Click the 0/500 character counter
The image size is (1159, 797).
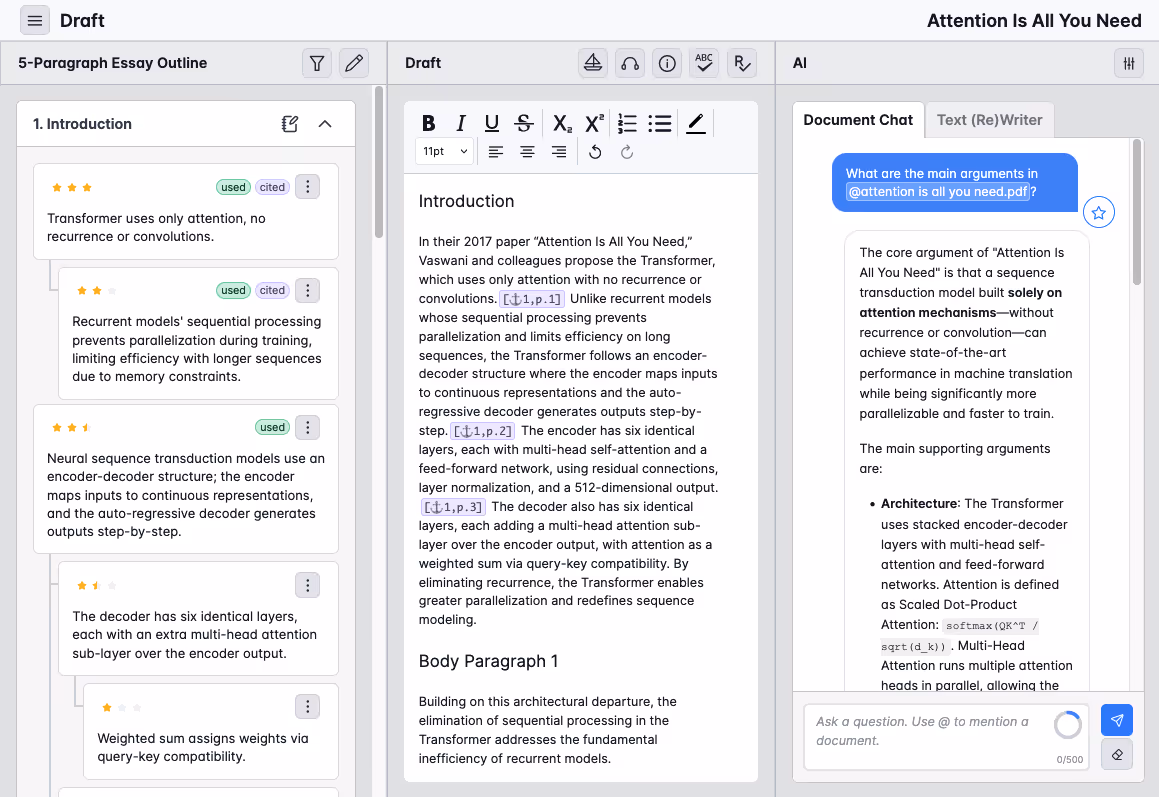[1069, 759]
